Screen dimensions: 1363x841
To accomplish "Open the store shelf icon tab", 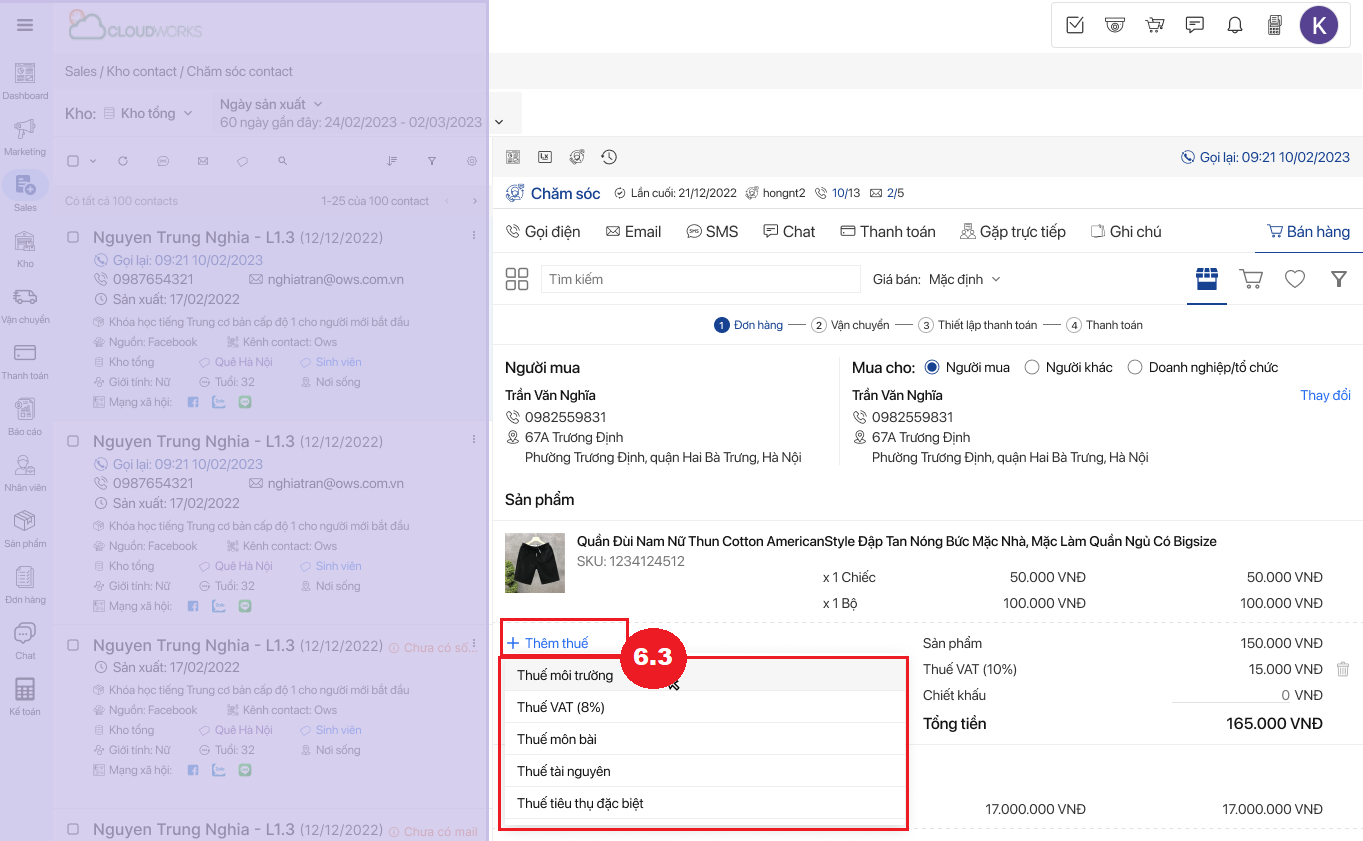I will (1207, 278).
